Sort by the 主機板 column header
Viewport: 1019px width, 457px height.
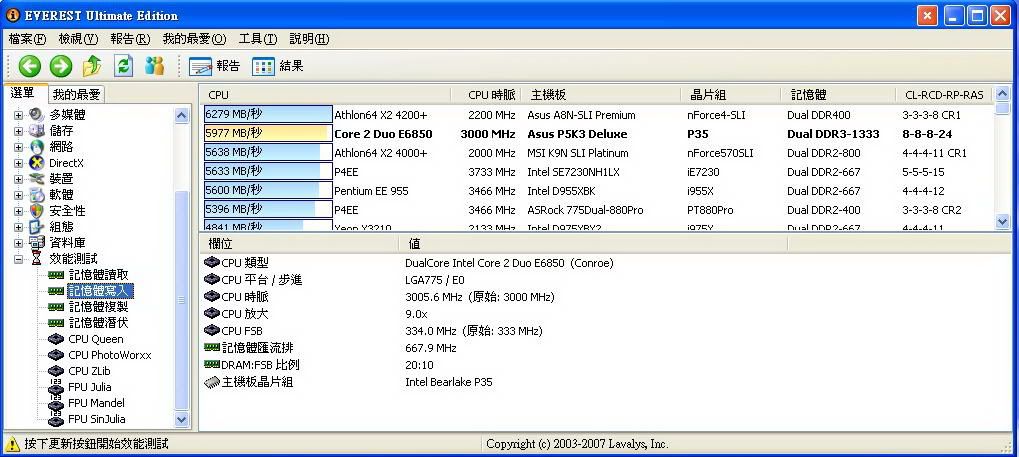click(x=600, y=95)
